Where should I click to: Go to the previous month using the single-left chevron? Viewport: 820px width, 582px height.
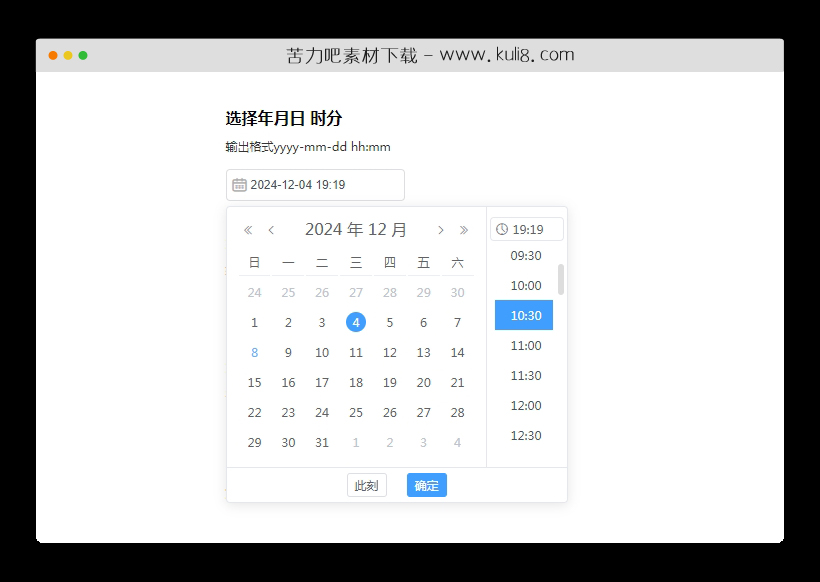click(271, 229)
